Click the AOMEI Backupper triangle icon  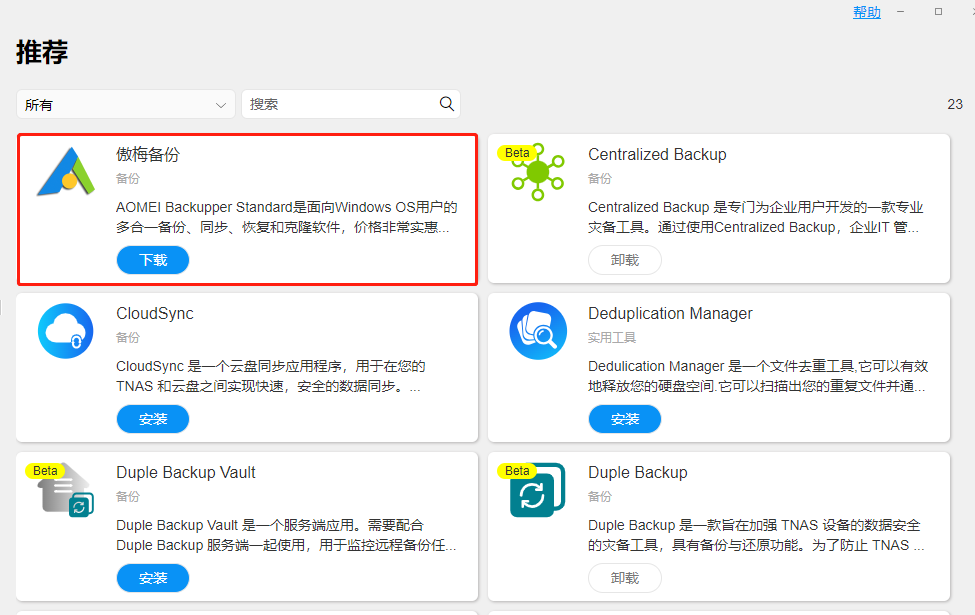coord(66,172)
